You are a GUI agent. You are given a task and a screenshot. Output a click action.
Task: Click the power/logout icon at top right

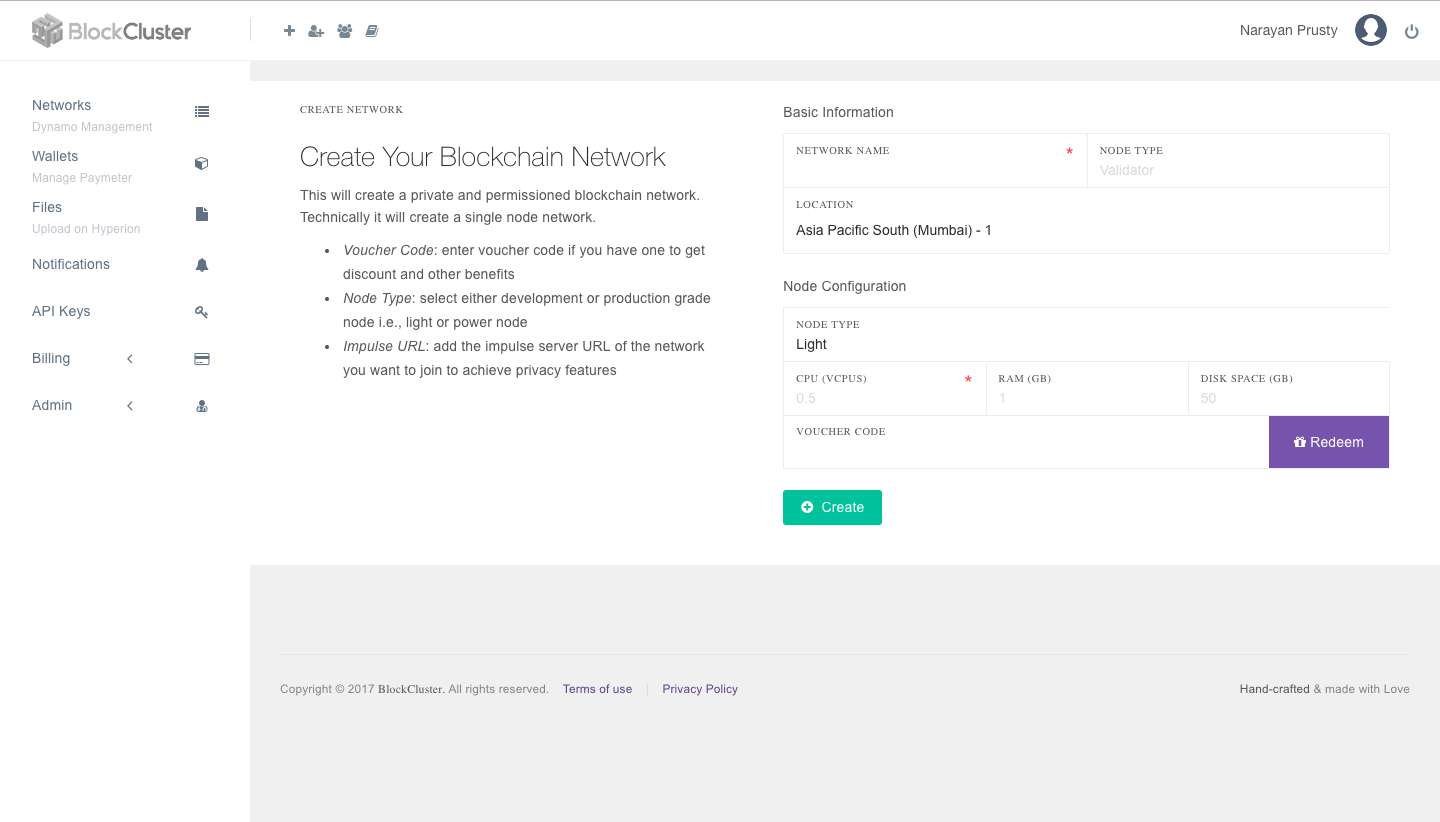pyautogui.click(x=1412, y=31)
